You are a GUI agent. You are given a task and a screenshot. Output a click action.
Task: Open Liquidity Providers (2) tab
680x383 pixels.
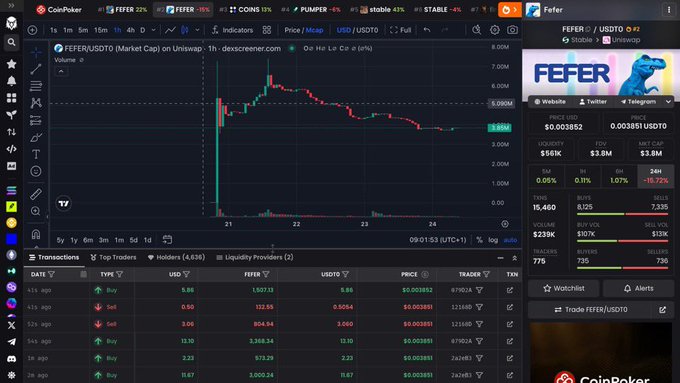[x=255, y=257]
